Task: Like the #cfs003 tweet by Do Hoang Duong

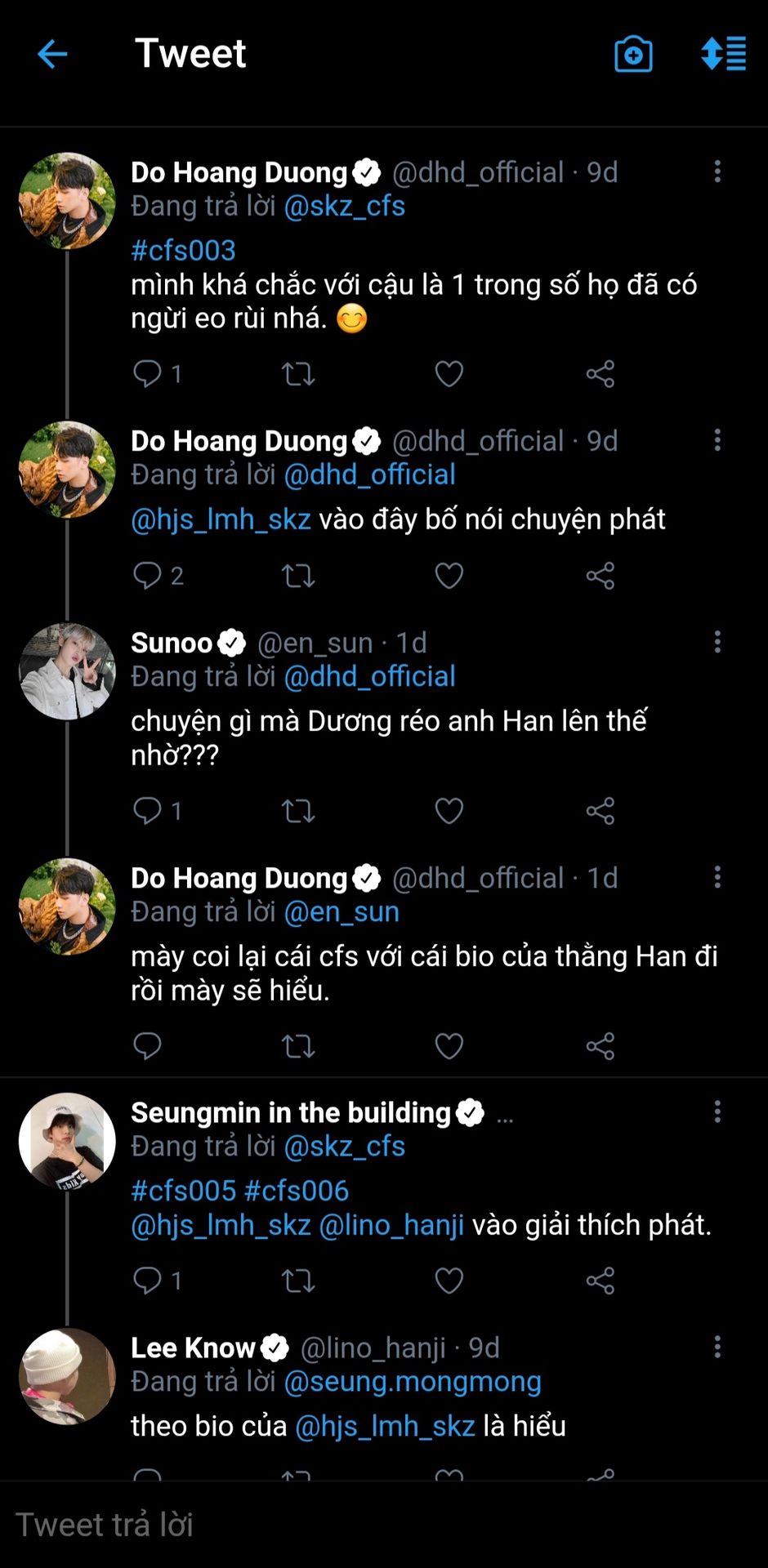Action: point(449,374)
